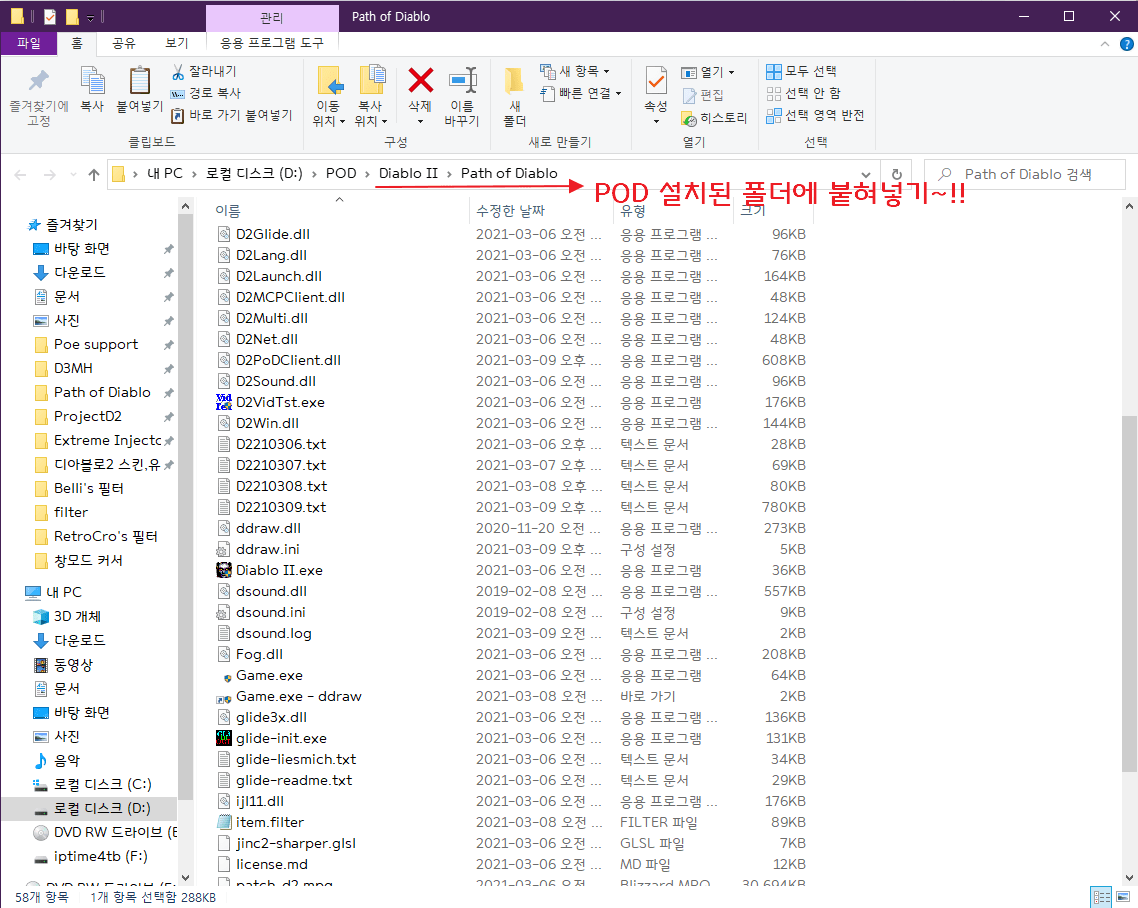Open recent locations dropdown next to forward arrow
This screenshot has height=908, width=1138.
(73, 174)
